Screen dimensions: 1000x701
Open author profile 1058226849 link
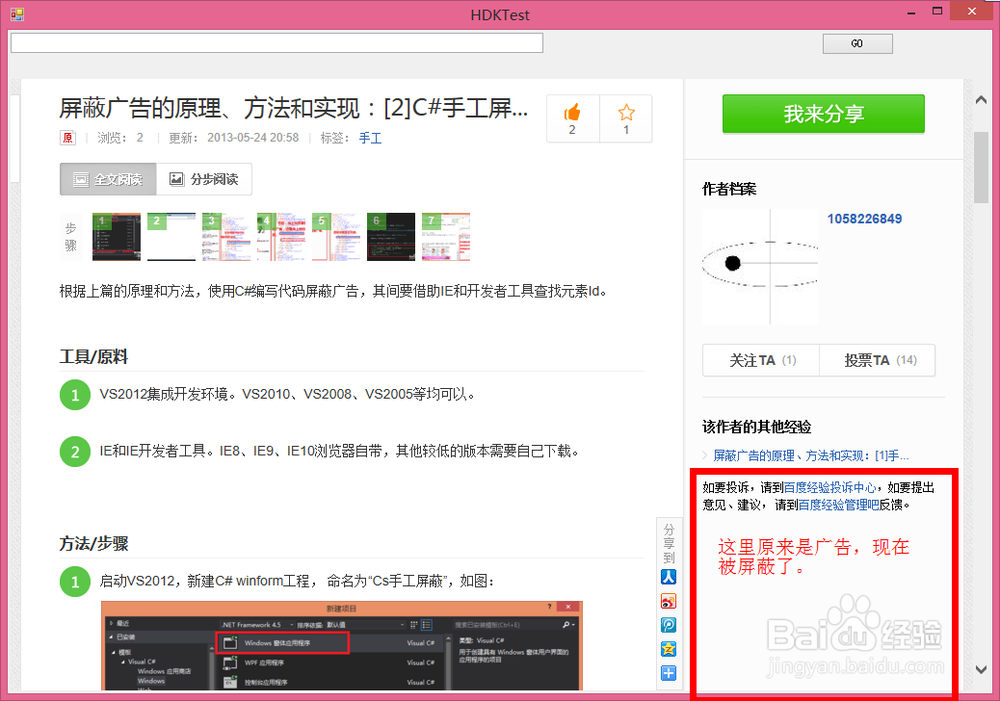(864, 219)
